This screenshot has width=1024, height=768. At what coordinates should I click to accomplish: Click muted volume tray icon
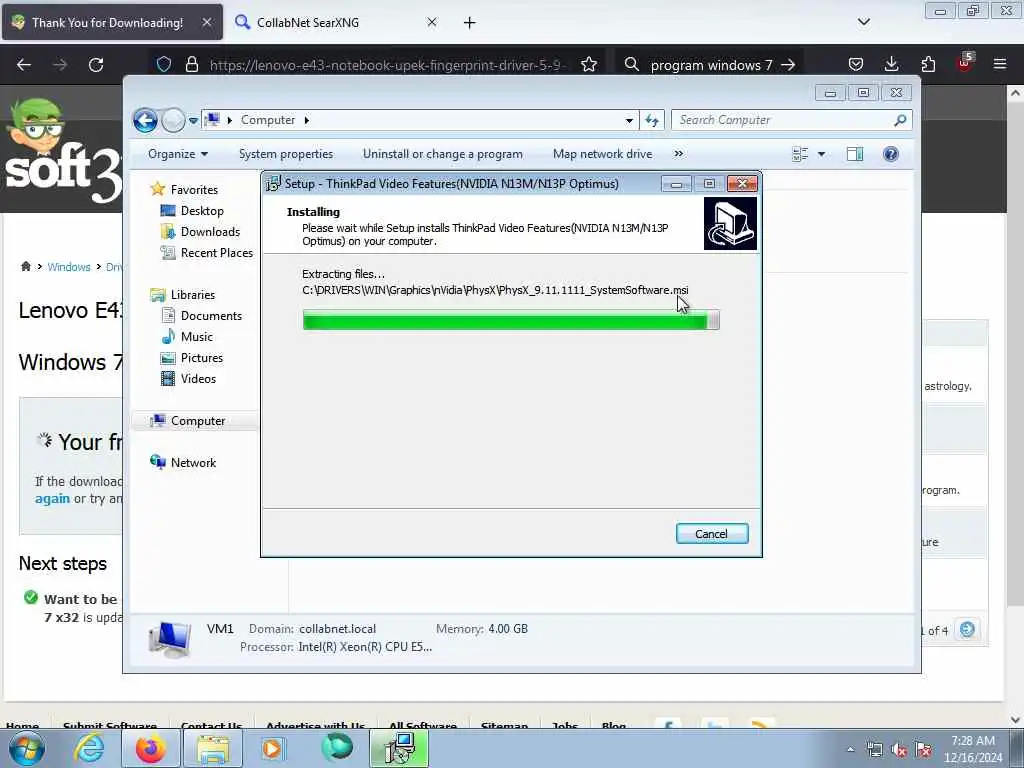point(899,750)
